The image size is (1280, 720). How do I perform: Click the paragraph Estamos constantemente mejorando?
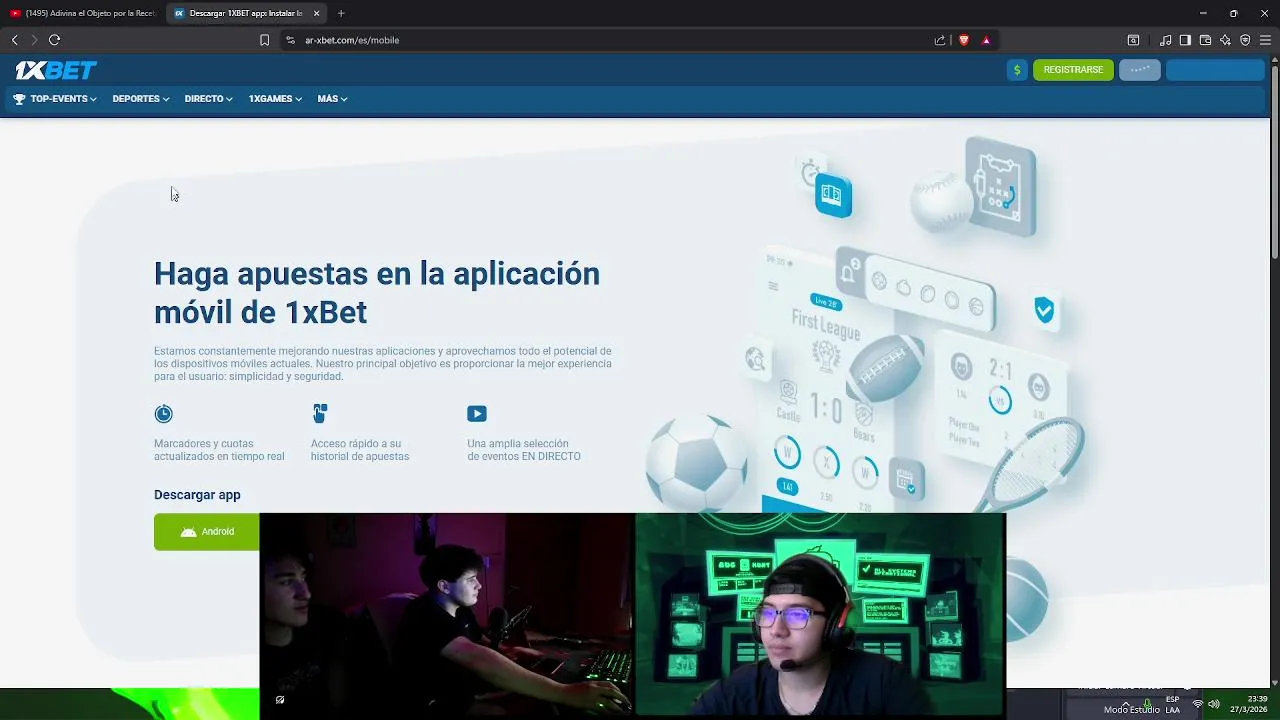point(383,364)
